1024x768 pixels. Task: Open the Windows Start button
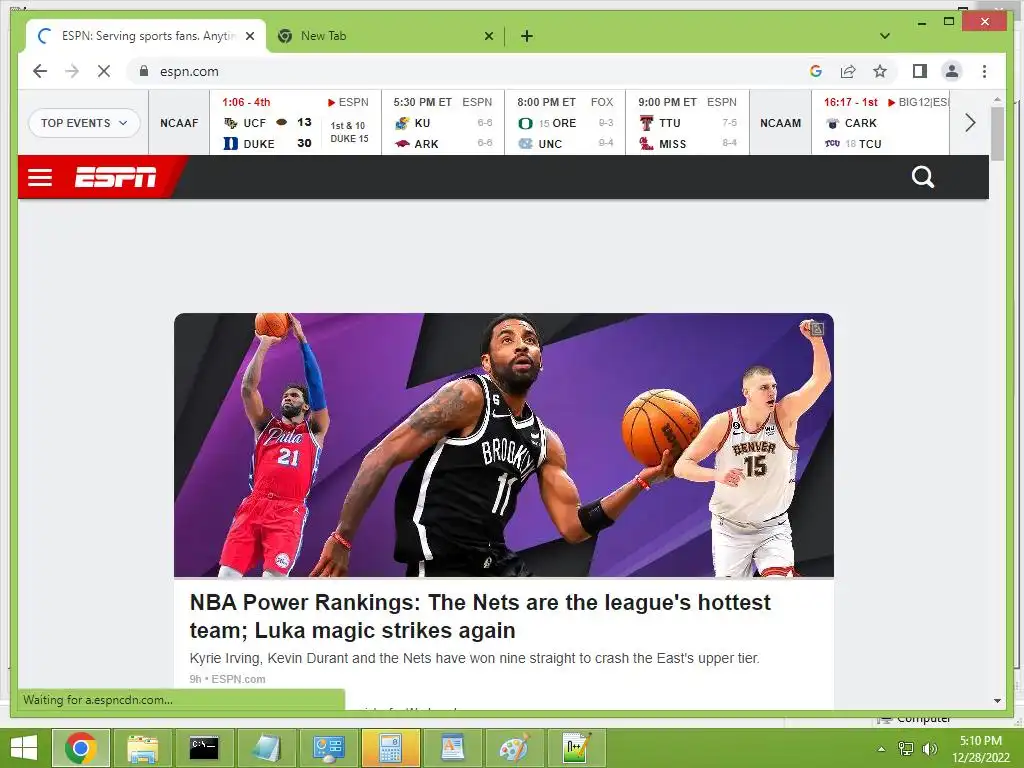[x=24, y=748]
